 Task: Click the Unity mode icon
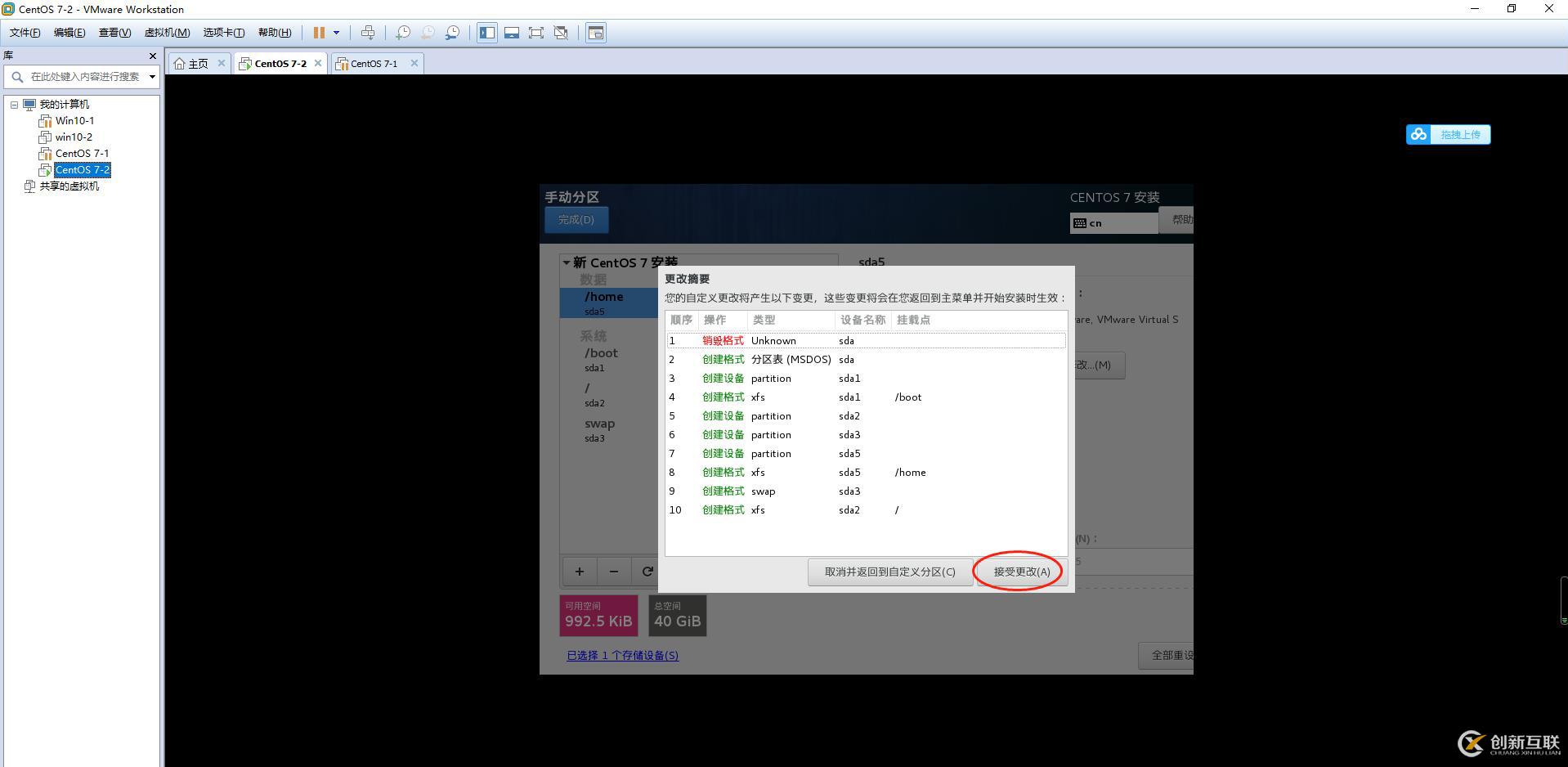coord(561,33)
